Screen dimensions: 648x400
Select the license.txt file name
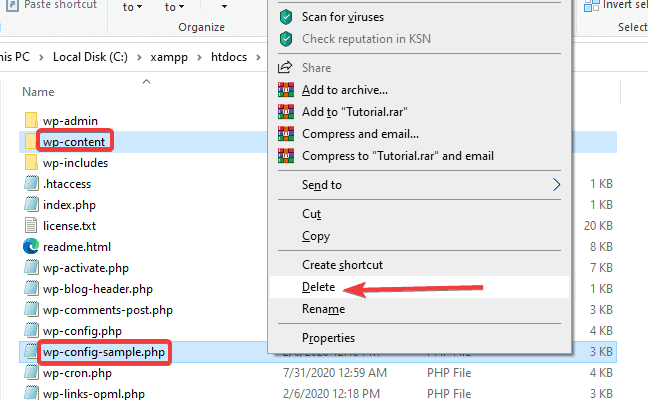(69, 226)
